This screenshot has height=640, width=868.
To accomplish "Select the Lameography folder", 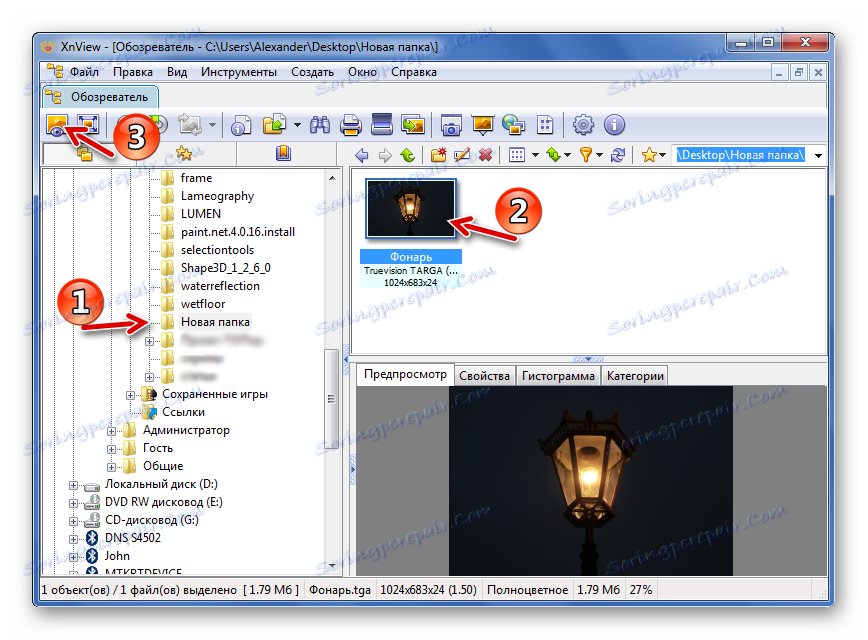I will [217, 196].
